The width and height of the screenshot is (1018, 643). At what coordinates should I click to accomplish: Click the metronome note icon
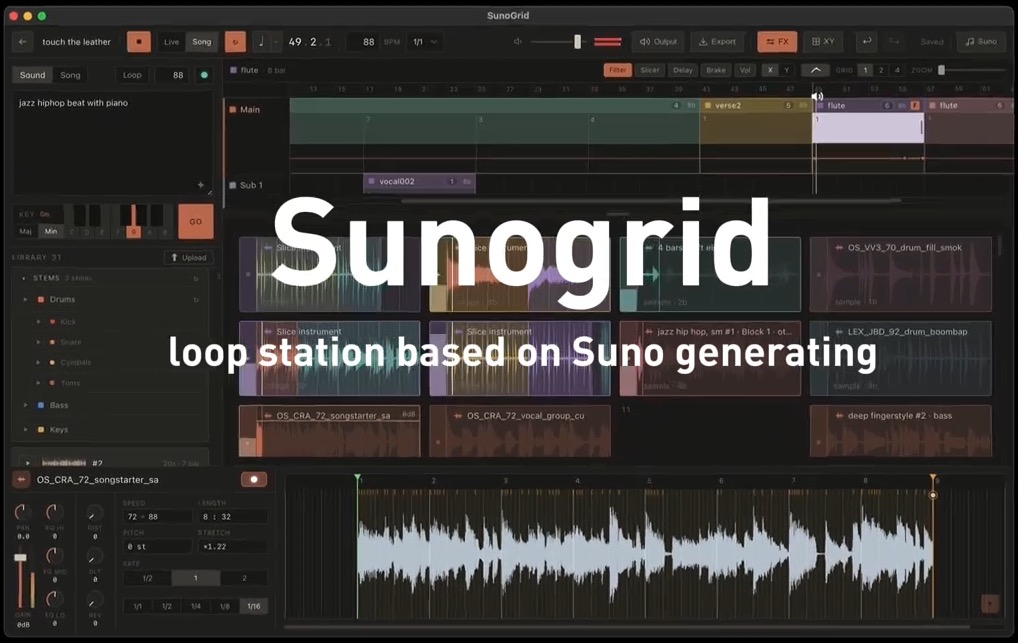click(261, 42)
